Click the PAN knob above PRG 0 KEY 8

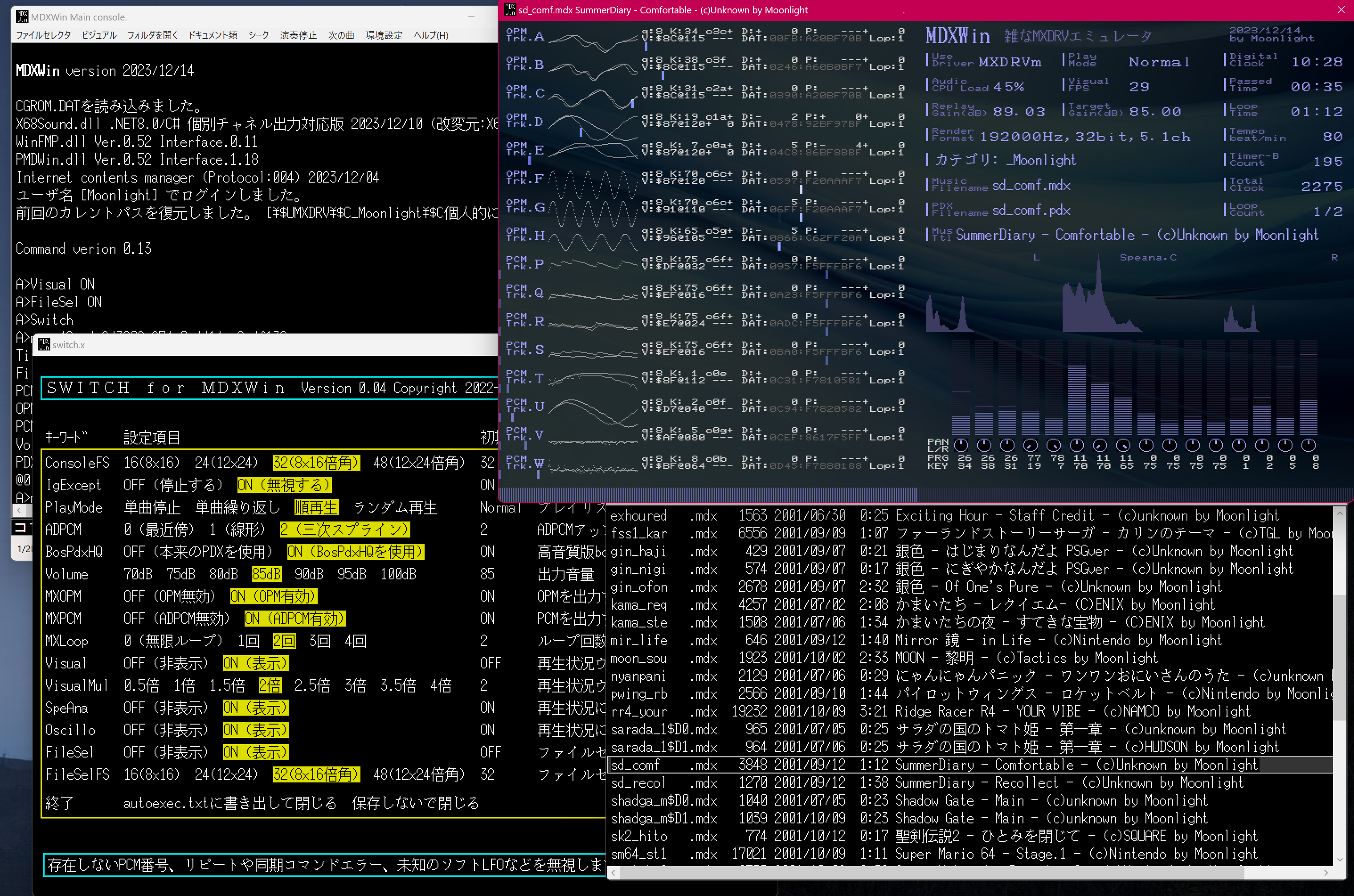(x=1308, y=445)
